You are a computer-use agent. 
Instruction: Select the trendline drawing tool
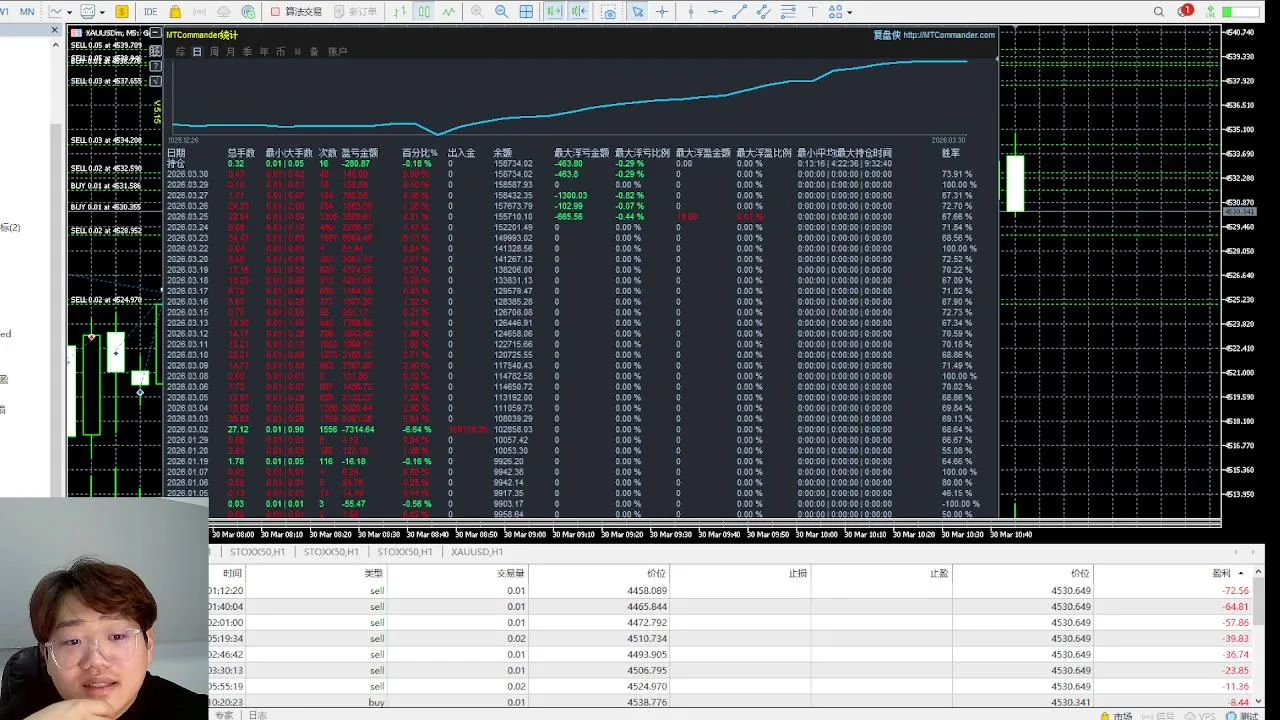(740, 12)
